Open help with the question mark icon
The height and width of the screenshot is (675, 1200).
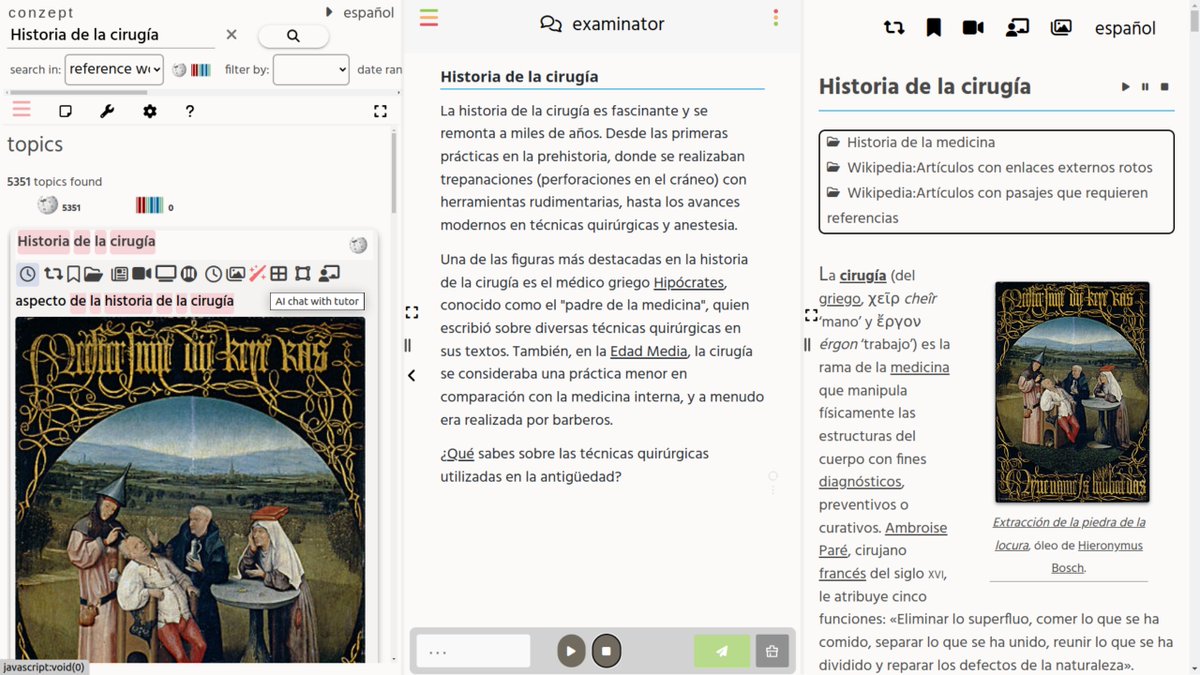pyautogui.click(x=190, y=111)
